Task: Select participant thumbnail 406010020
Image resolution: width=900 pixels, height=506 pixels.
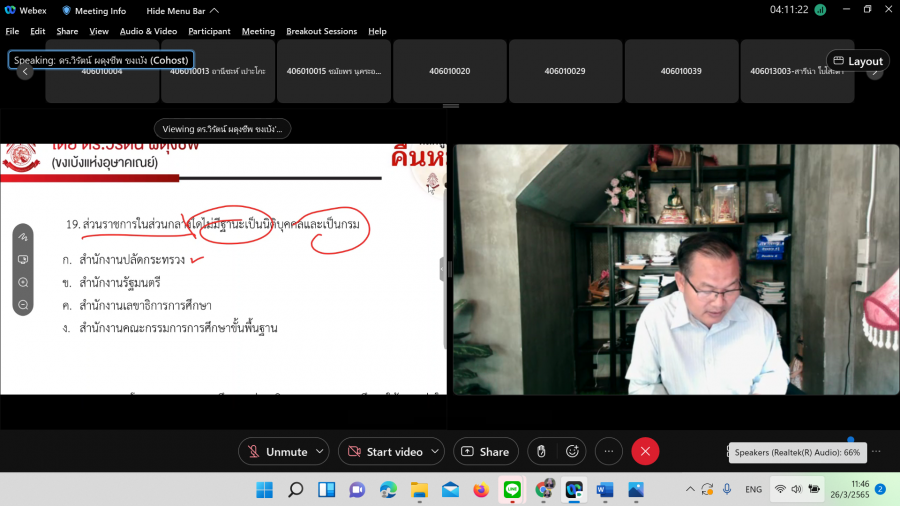Action: [450, 71]
